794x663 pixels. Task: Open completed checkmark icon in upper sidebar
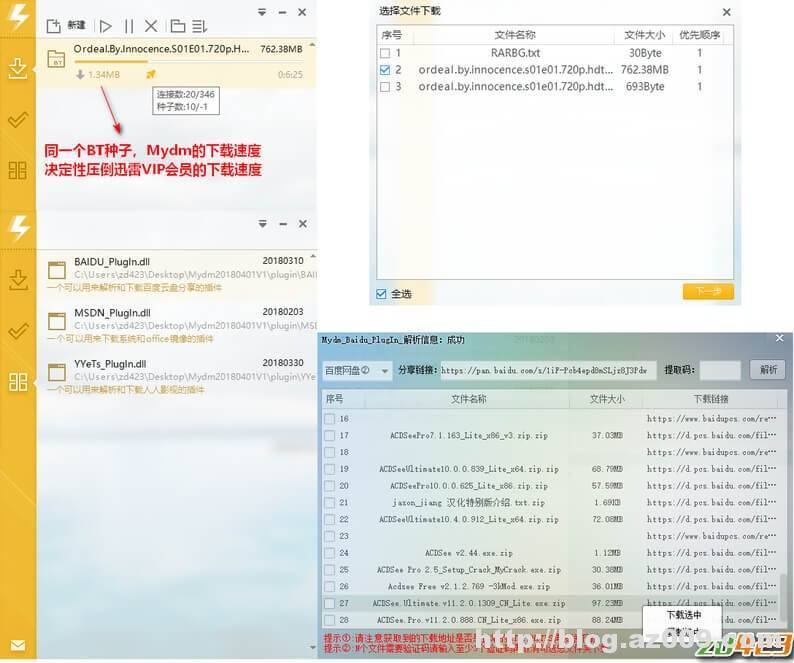[x=18, y=120]
